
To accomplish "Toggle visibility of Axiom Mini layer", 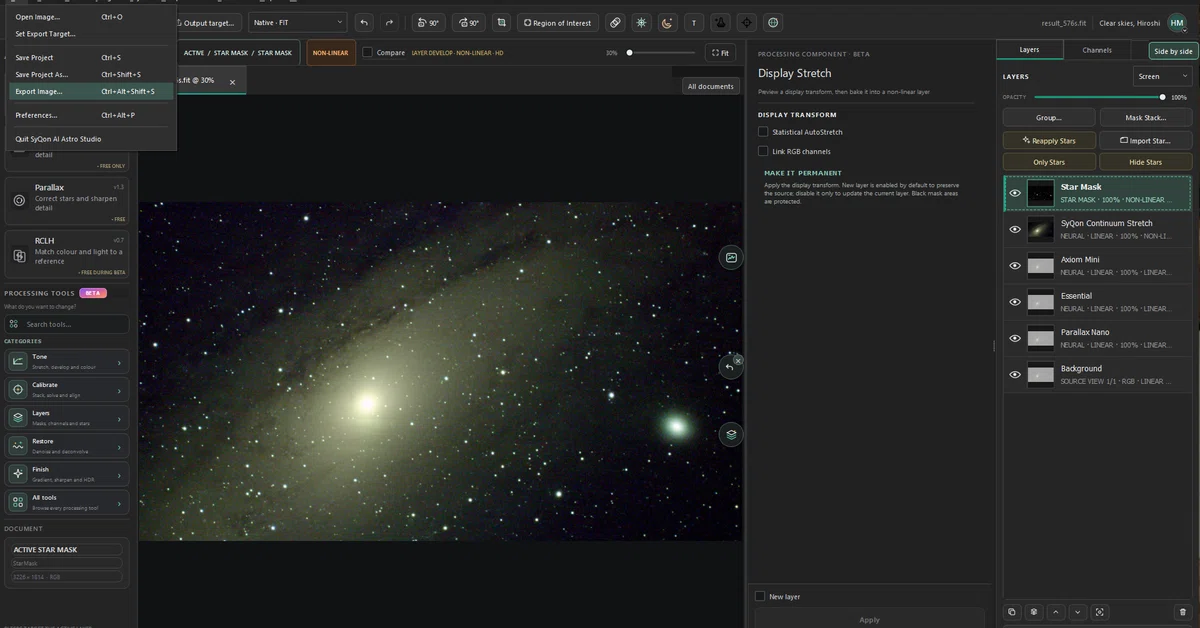I will (x=1015, y=265).
